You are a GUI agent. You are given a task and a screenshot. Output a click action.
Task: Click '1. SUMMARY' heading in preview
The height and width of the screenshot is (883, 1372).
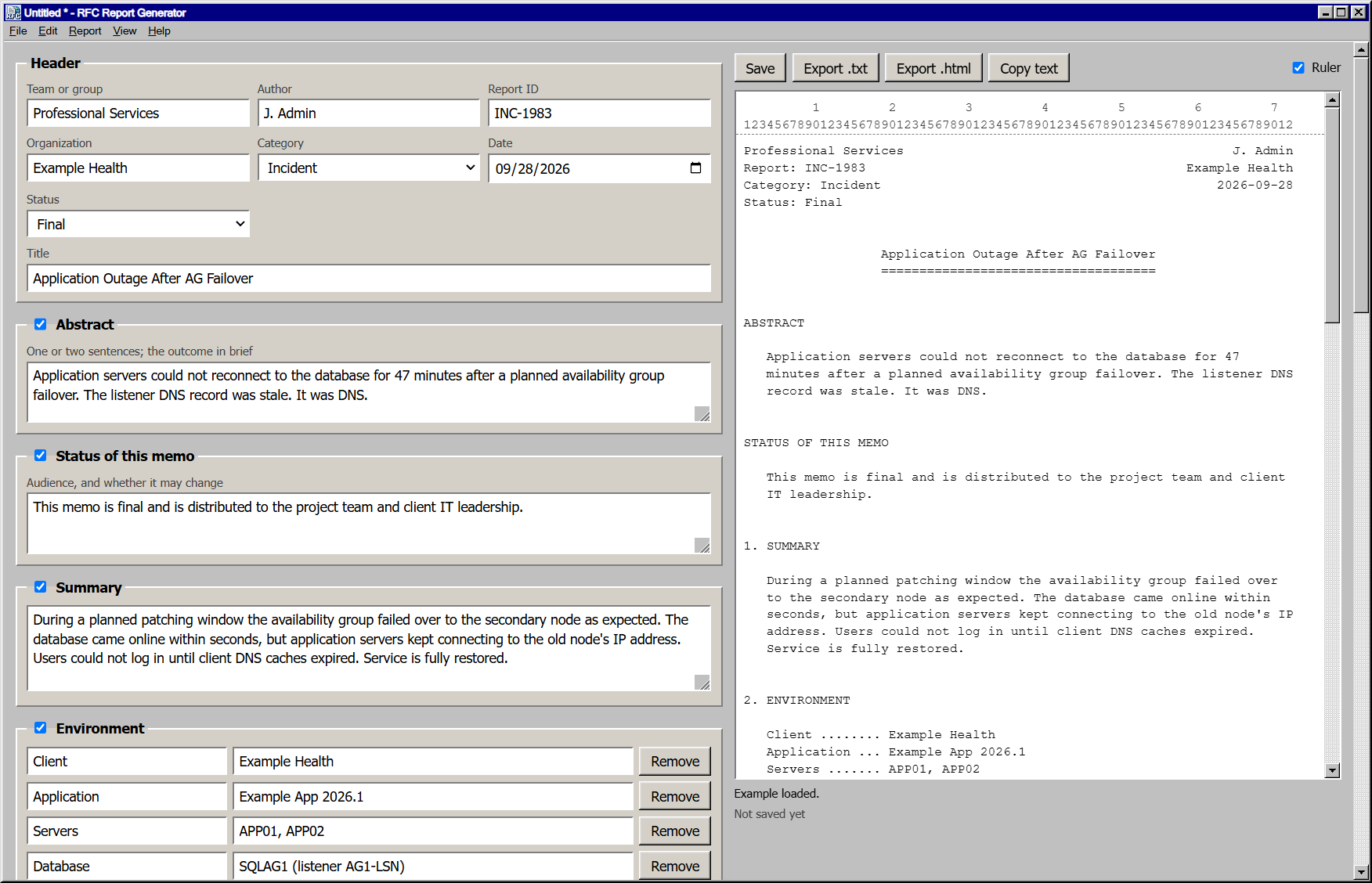coord(782,546)
